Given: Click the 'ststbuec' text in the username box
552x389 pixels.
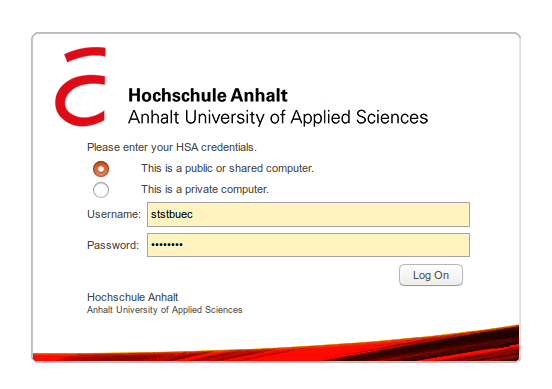Looking at the screenshot, I should [x=172, y=214].
